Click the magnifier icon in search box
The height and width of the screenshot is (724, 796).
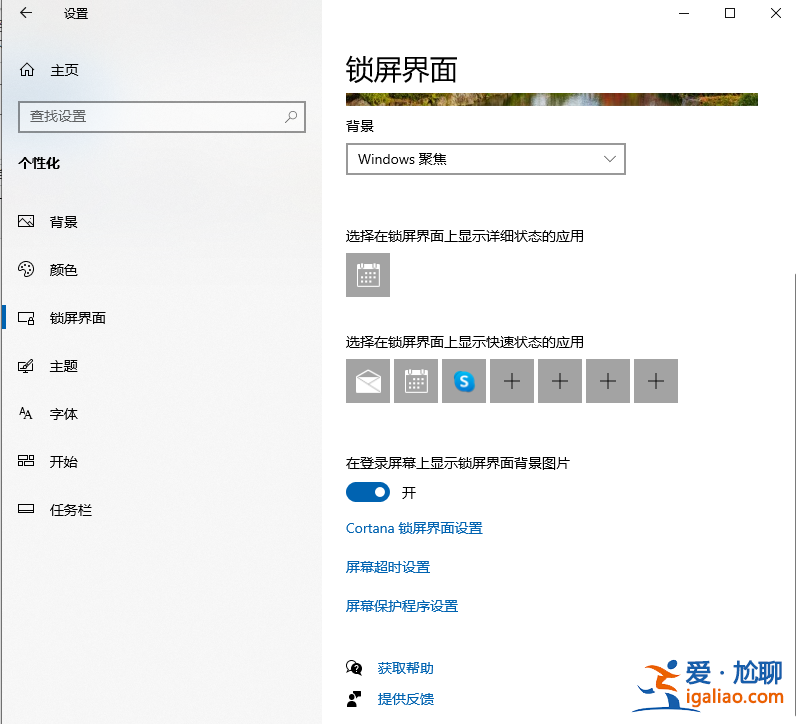coord(291,117)
